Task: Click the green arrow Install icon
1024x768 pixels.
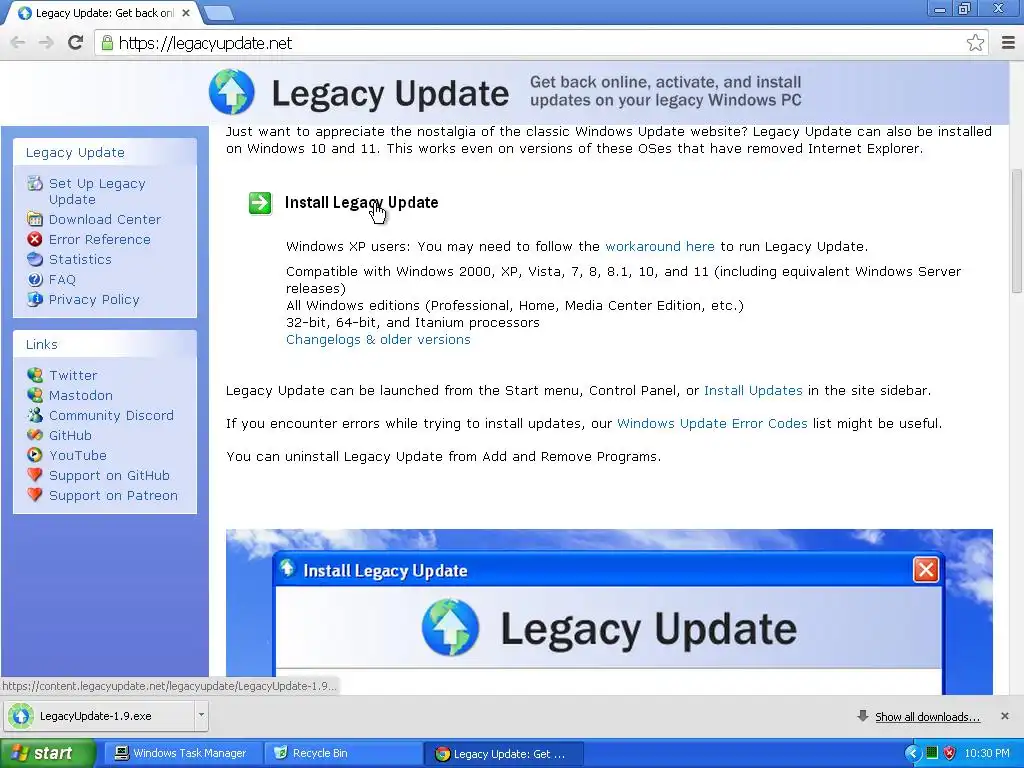Action: (x=260, y=202)
